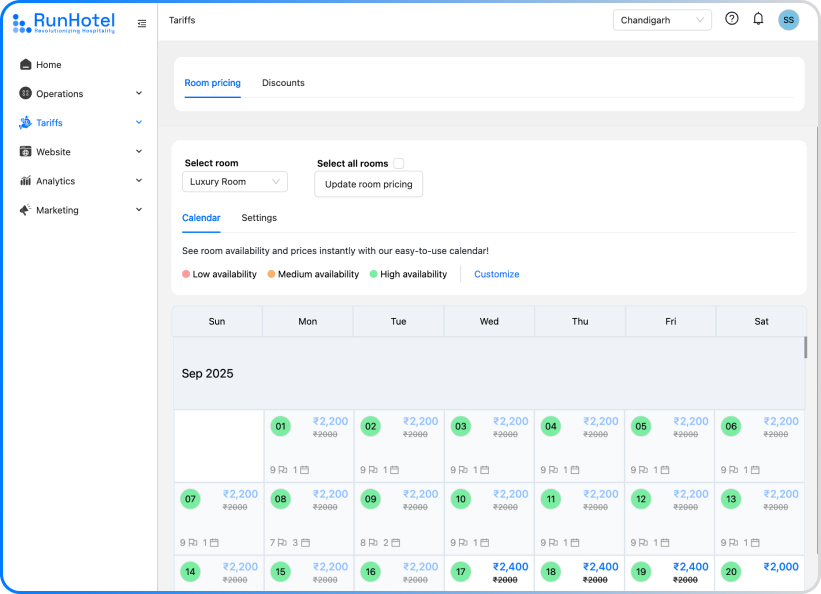Switch to the Discounts tab

[283, 83]
